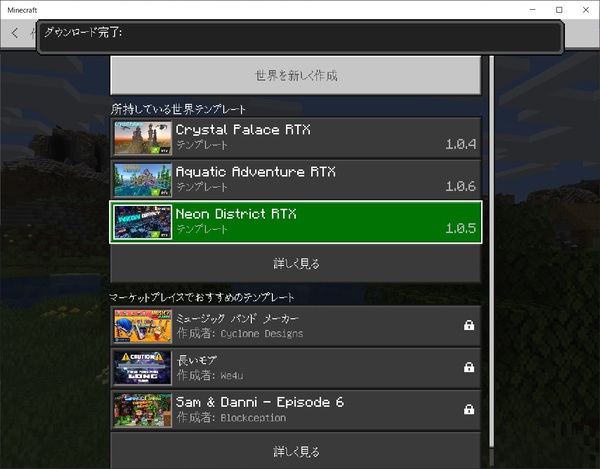Select the Aquatic Adventure RTX template row

tap(296, 180)
